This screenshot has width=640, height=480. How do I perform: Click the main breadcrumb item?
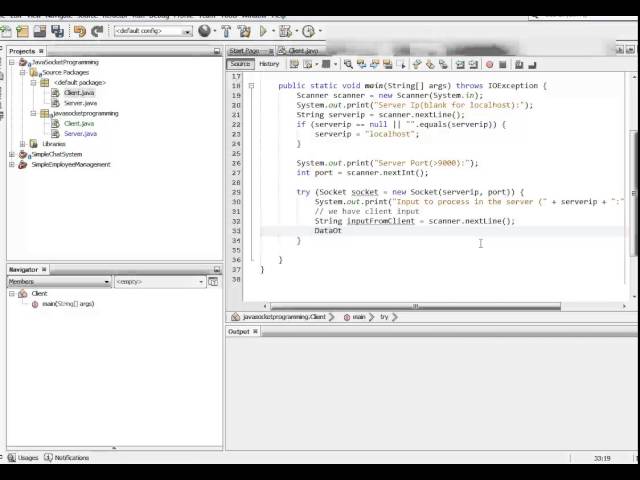pyautogui.click(x=359, y=317)
